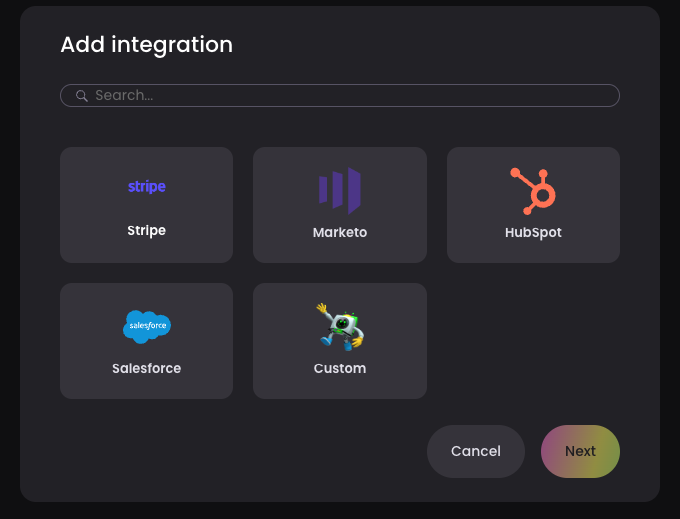The image size is (680, 519).
Task: Click the Custom robot mascot icon
Action: point(340,327)
